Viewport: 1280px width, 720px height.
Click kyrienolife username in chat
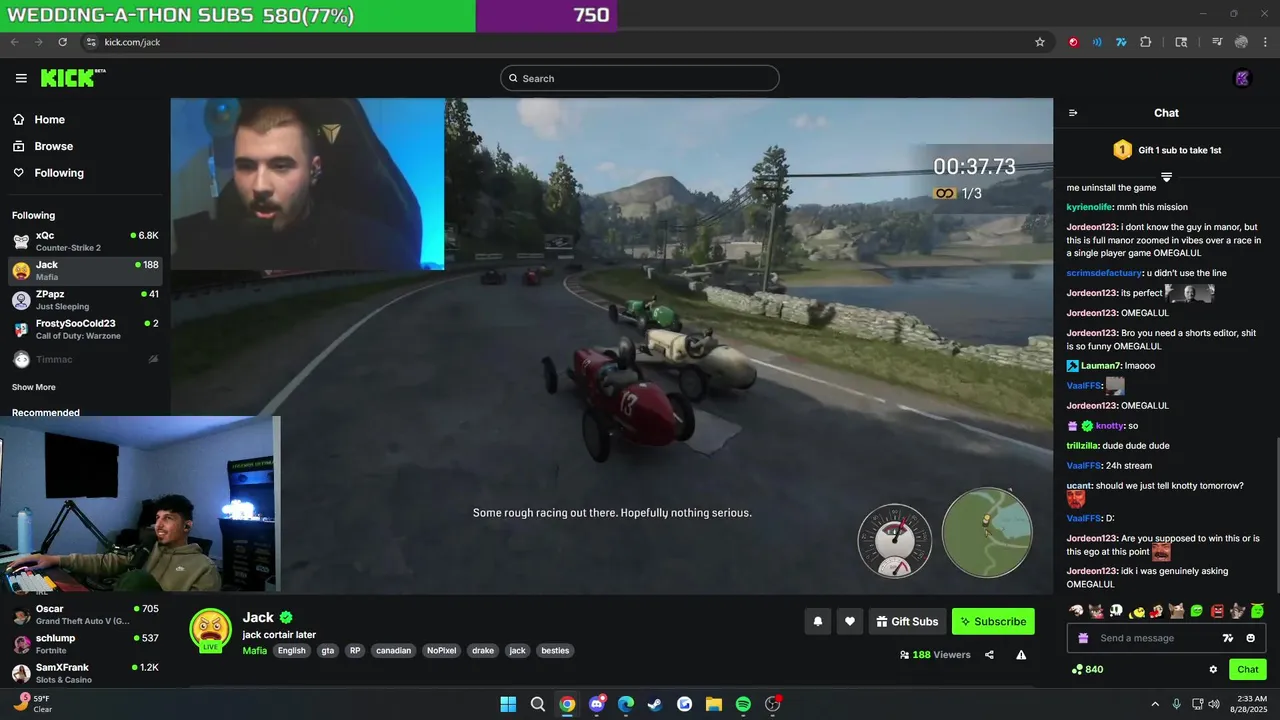tap(1090, 207)
